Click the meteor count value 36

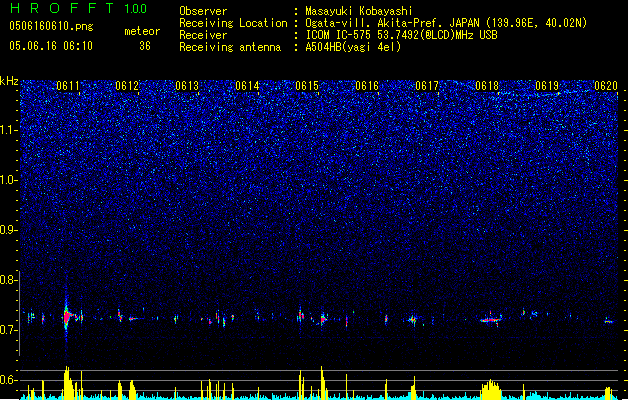click(x=145, y=46)
